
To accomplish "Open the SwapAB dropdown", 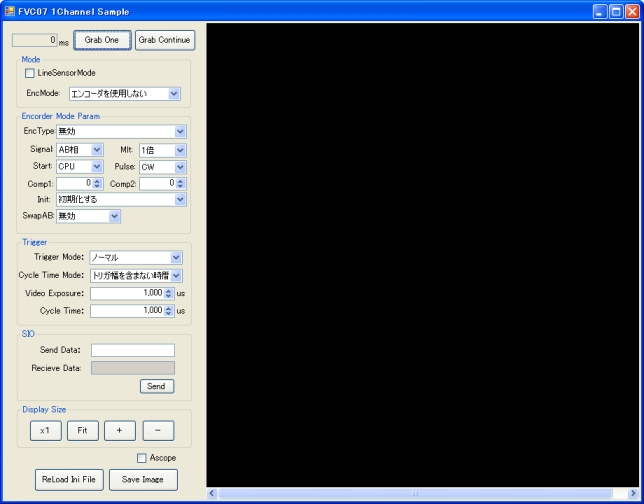I will point(115,216).
